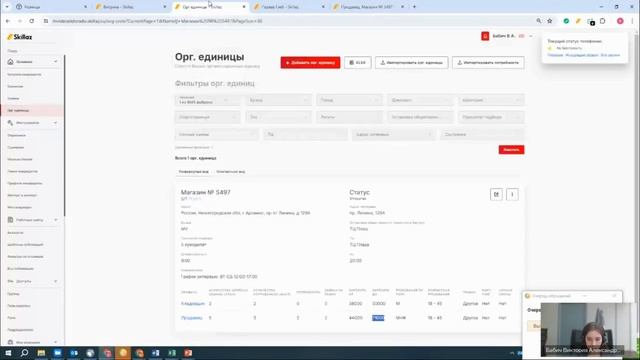This screenshot has height=360, width=640.
Task: Collapse the sidebar tools section with its chevron
Action: [x=56, y=122]
